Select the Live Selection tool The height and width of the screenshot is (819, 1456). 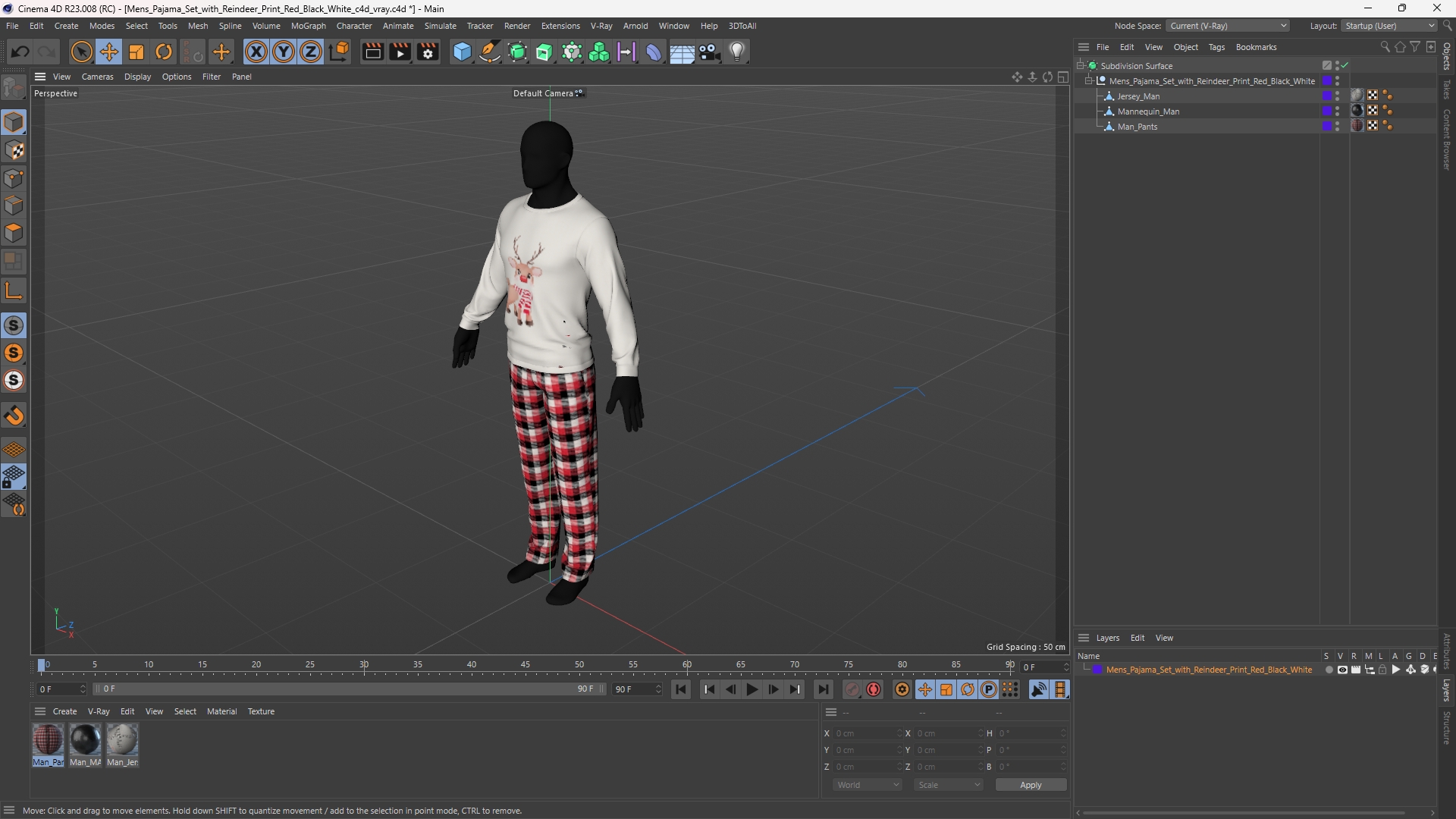point(81,52)
